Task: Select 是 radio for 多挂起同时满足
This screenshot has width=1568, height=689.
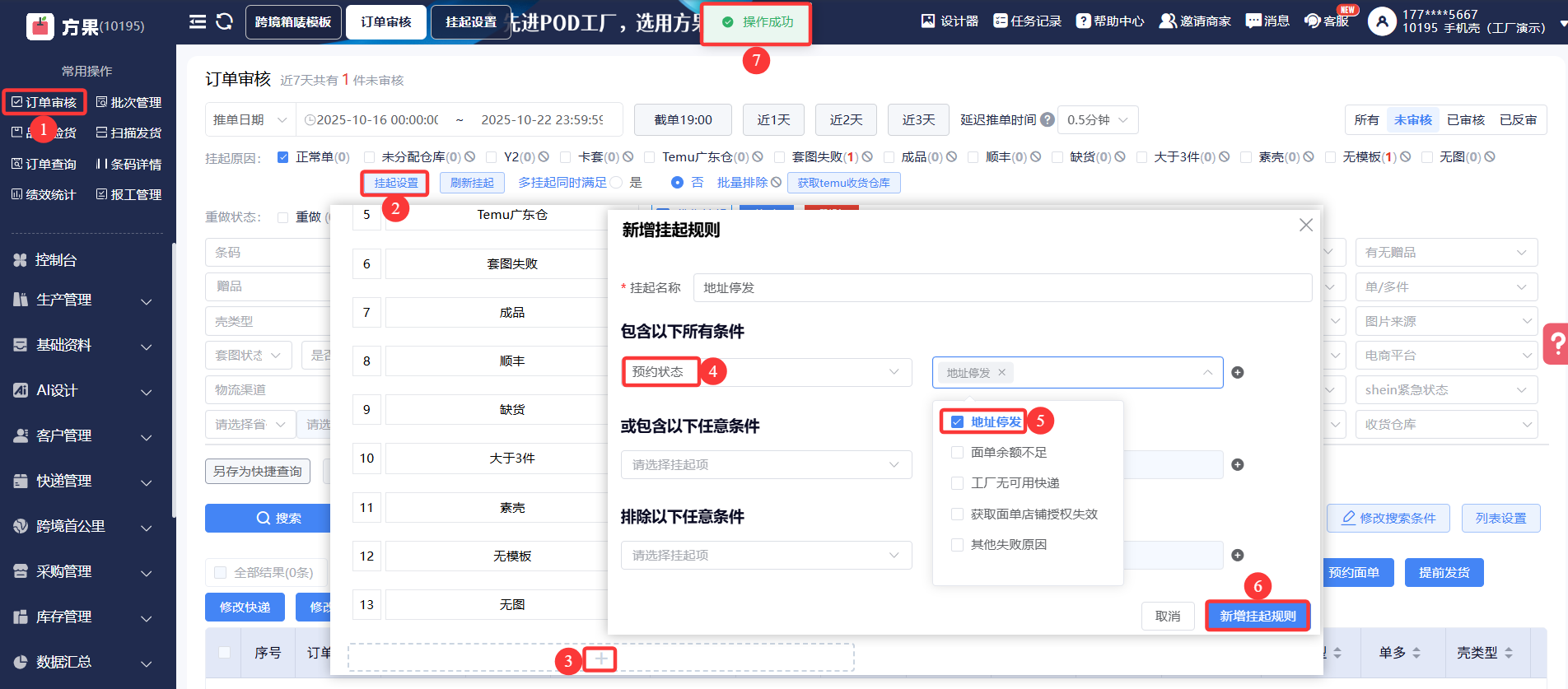Action: tap(617, 183)
